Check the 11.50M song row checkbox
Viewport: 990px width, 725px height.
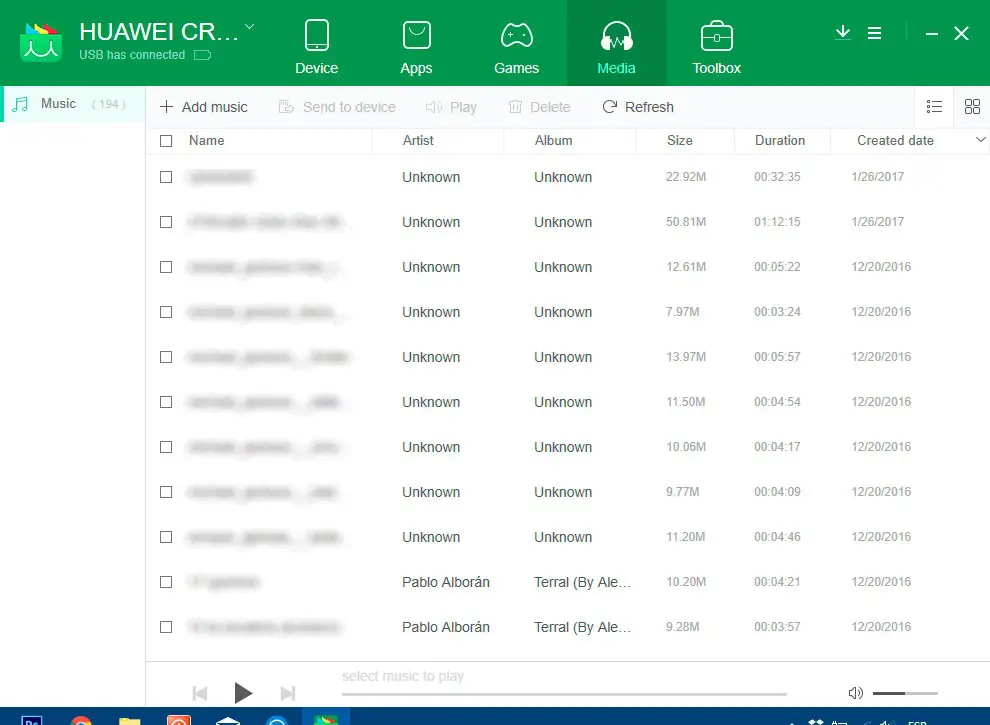click(166, 402)
